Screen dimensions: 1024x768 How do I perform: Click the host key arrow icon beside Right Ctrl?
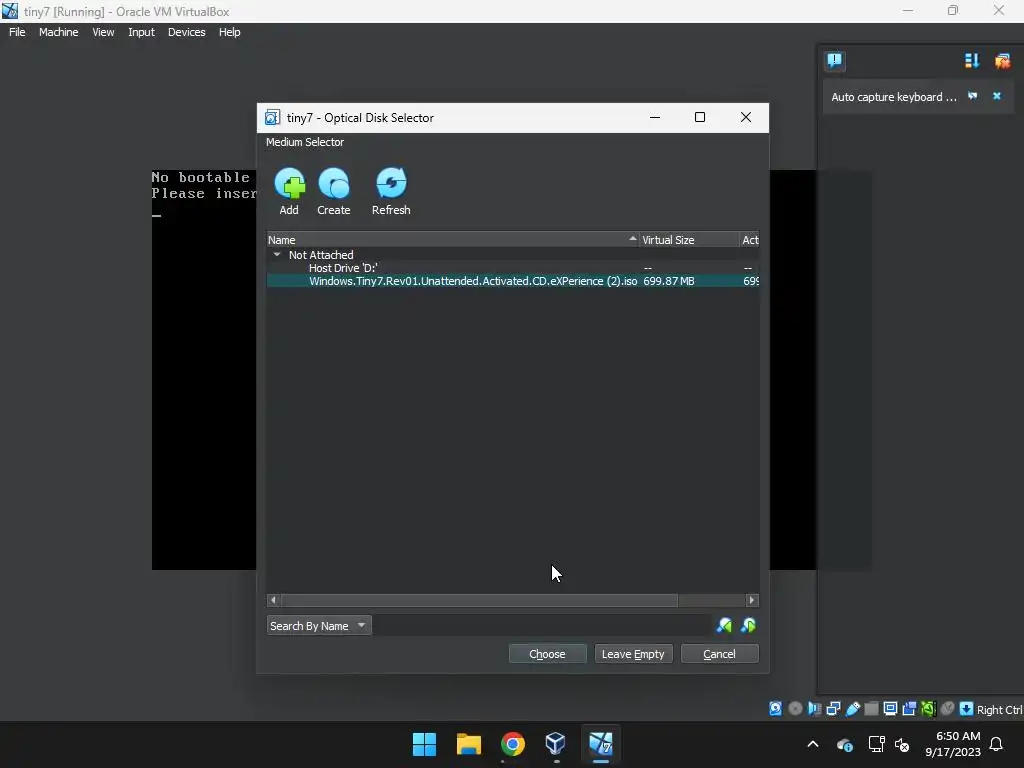tap(967, 709)
